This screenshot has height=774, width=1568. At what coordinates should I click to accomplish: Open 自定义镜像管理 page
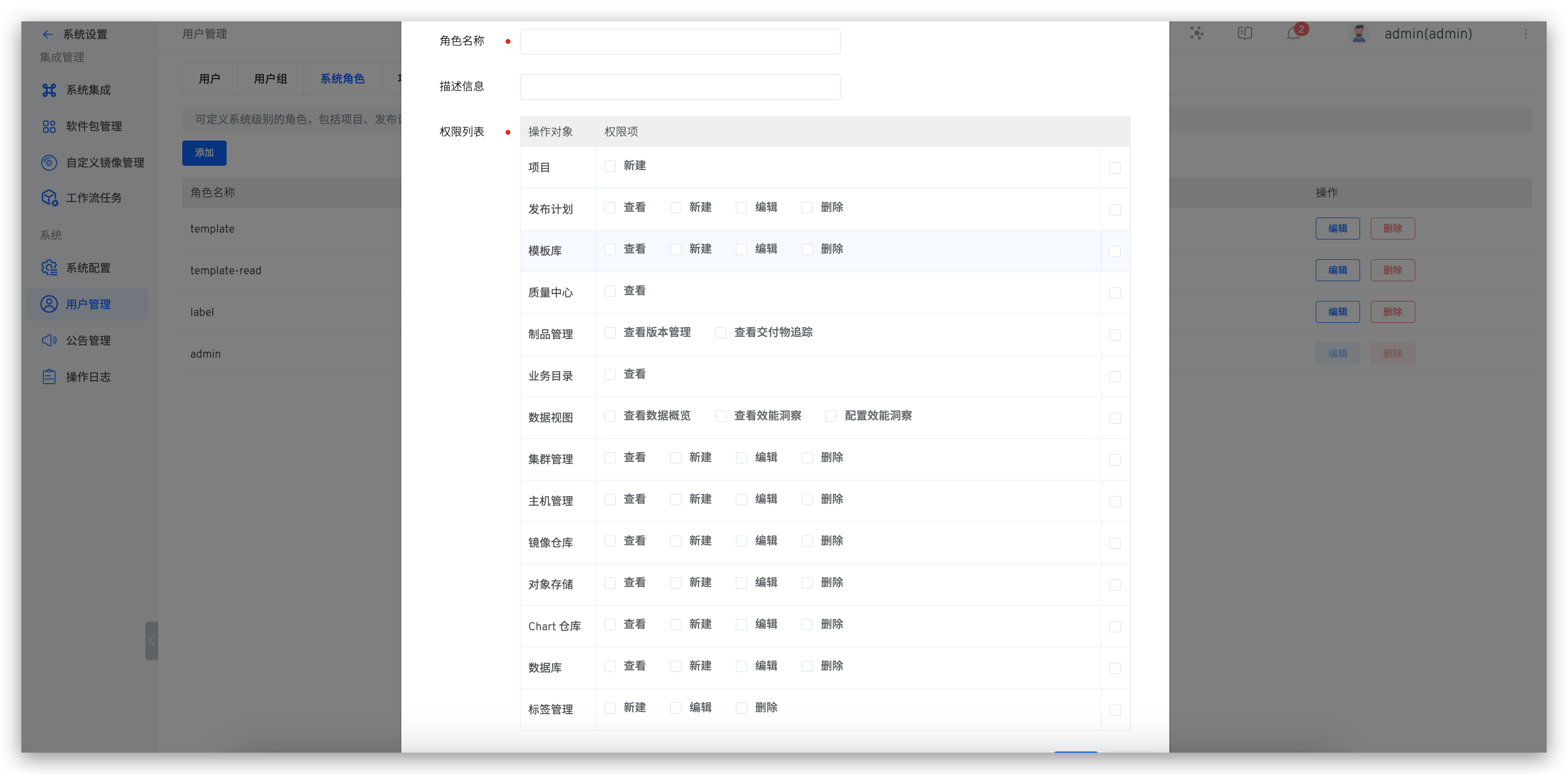[105, 162]
